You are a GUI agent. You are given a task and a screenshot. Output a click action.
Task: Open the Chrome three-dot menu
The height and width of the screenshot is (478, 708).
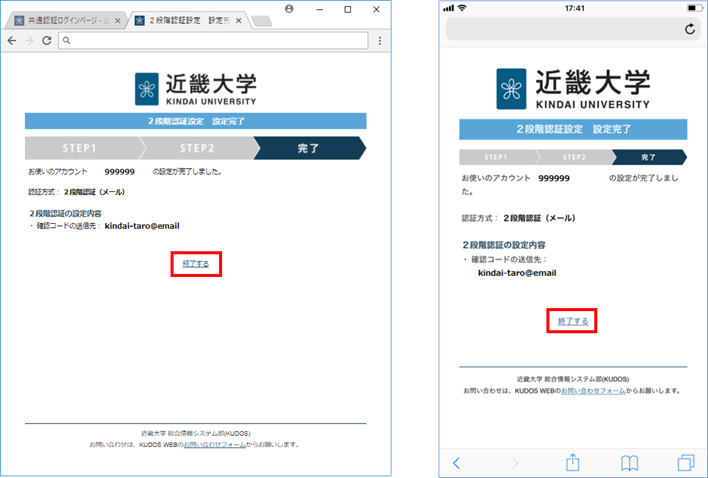coord(379,41)
